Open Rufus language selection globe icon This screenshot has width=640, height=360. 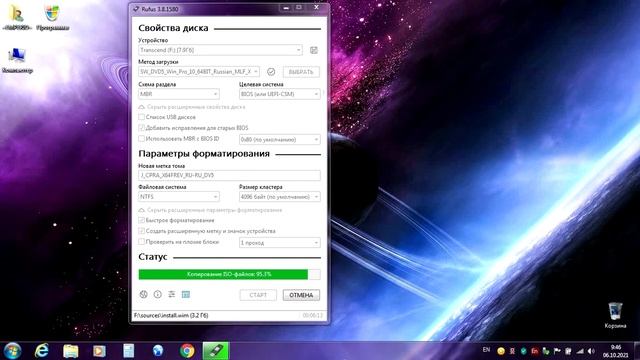(143, 294)
